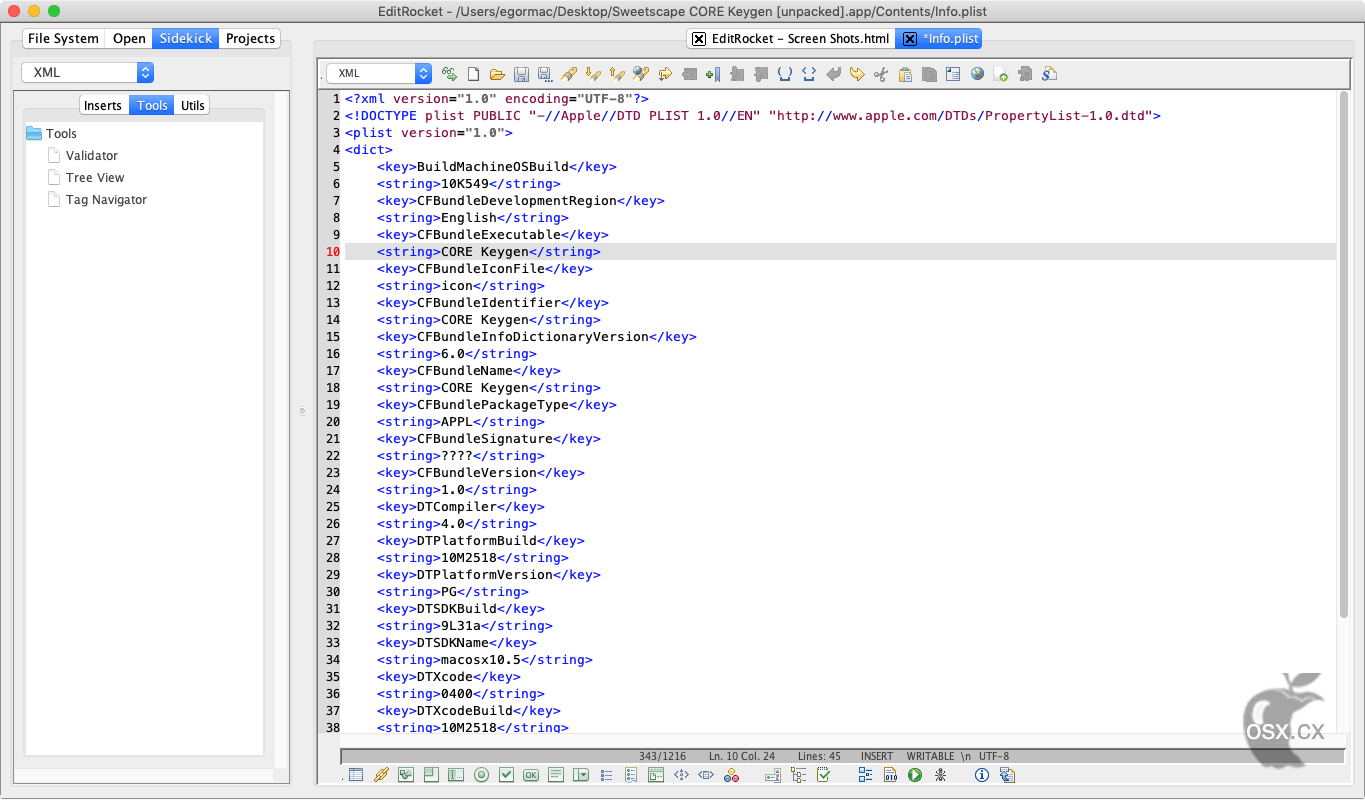Open the color picker circles icon
The height and width of the screenshot is (800, 1365).
coord(732,775)
